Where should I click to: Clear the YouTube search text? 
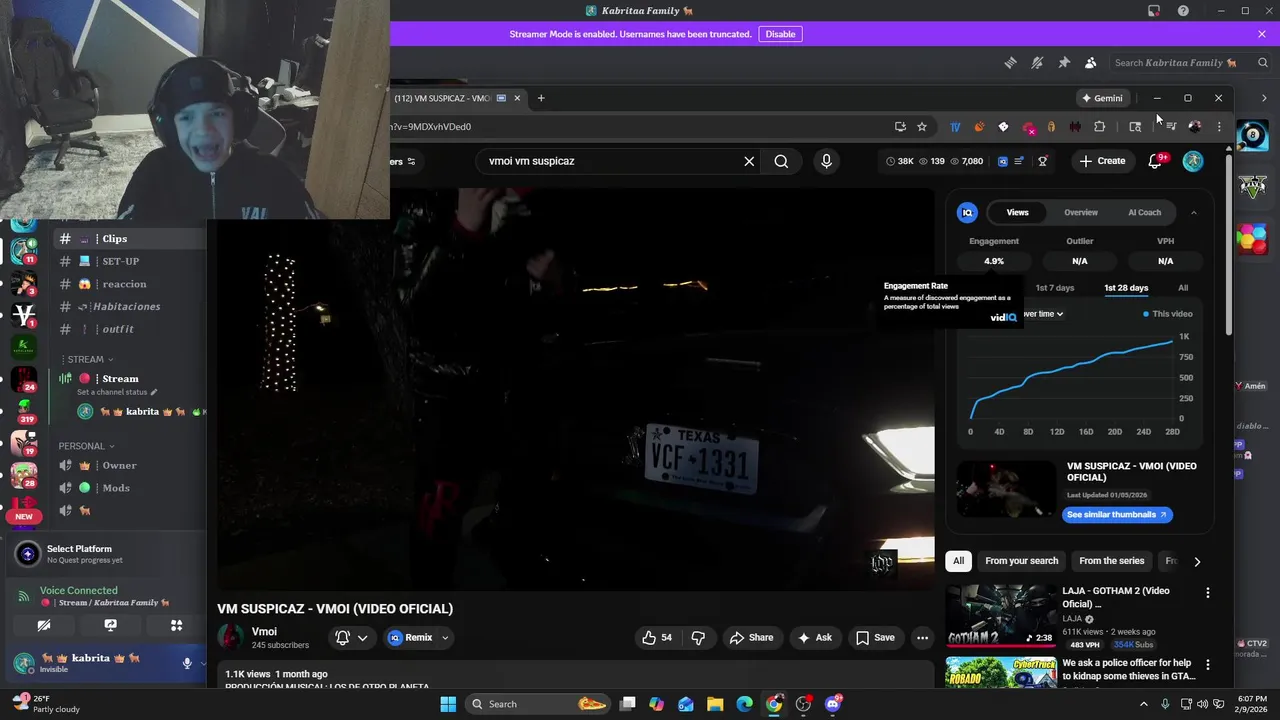[x=749, y=161]
